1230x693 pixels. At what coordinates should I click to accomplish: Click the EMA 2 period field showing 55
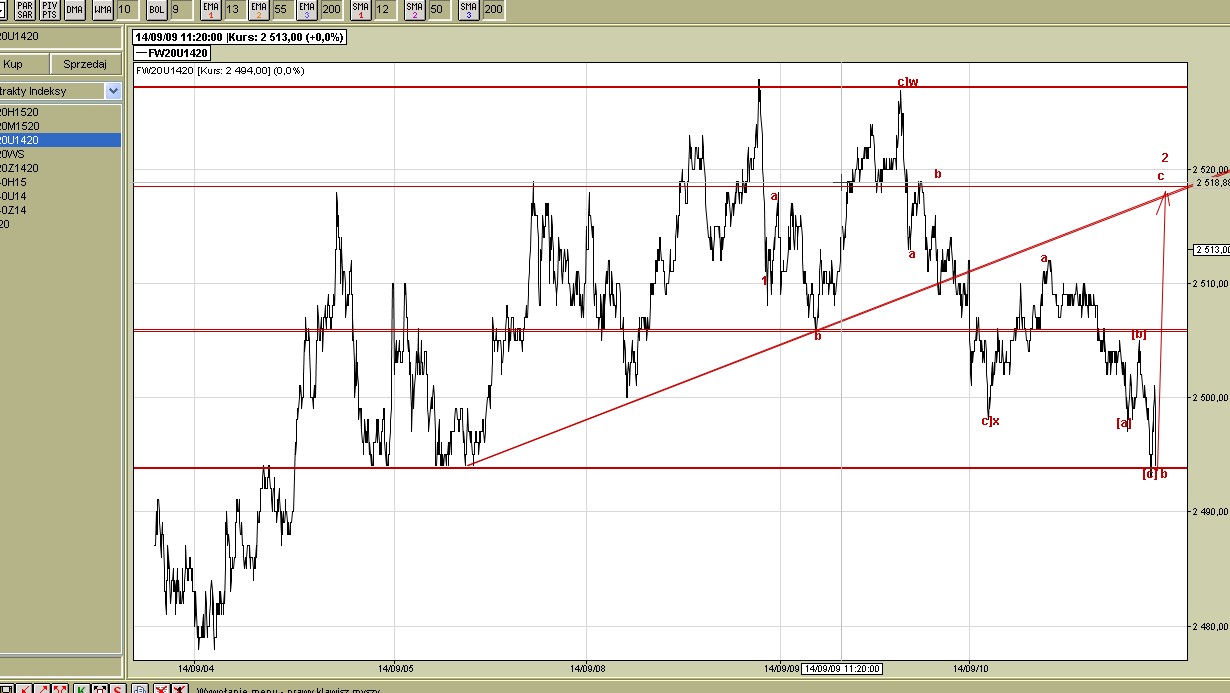point(283,9)
